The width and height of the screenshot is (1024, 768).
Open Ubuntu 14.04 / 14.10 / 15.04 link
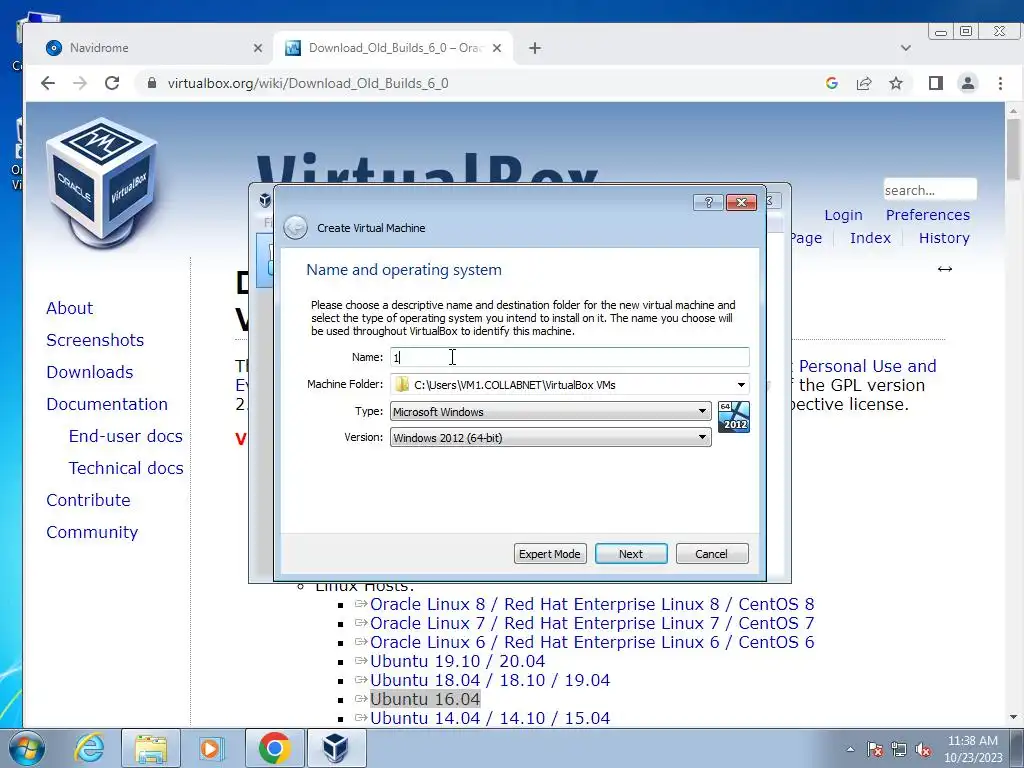pos(490,718)
